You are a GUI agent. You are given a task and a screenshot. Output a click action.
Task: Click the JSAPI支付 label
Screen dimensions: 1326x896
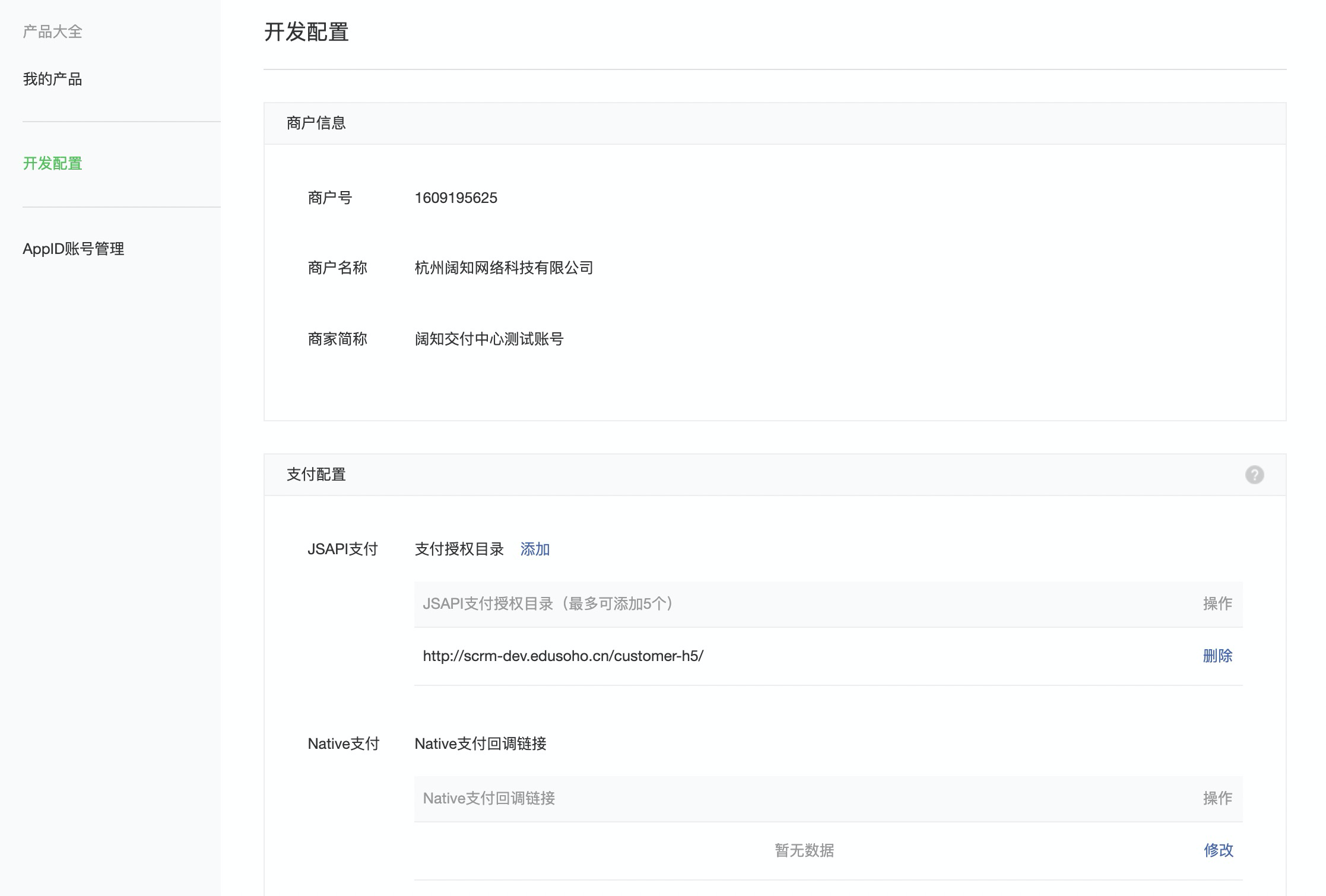point(342,549)
